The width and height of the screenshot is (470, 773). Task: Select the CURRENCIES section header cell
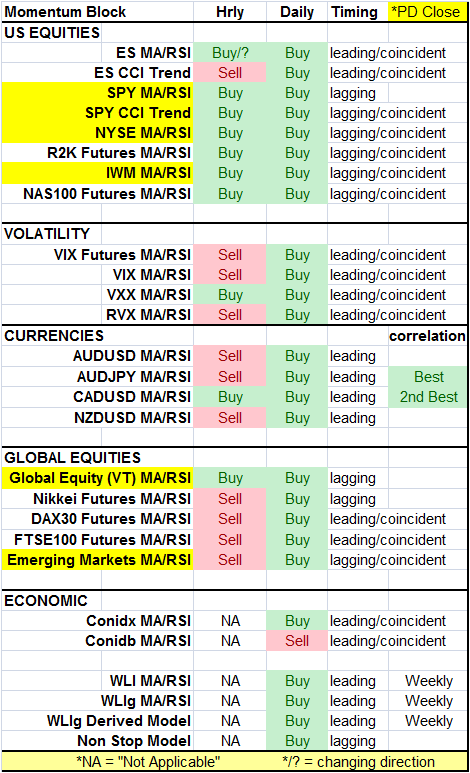[x=98, y=335]
